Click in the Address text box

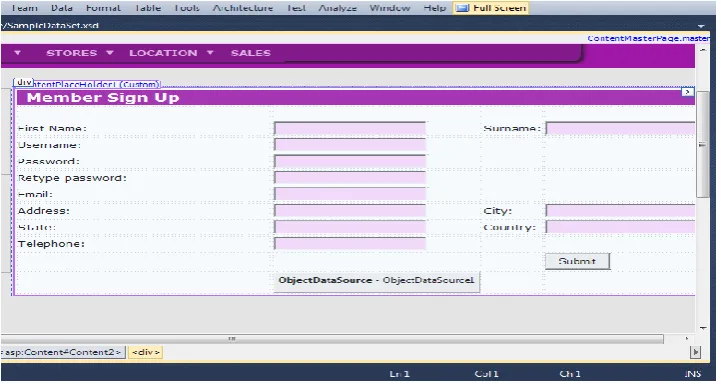click(x=350, y=211)
